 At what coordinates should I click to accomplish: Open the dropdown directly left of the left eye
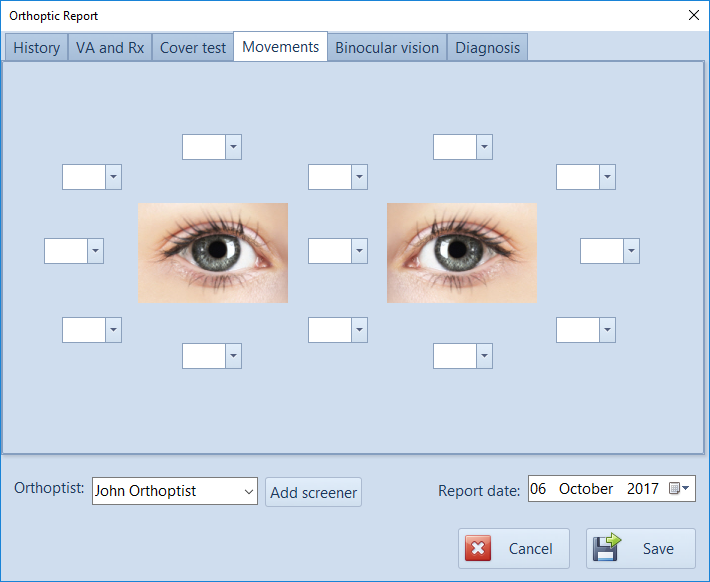95,251
